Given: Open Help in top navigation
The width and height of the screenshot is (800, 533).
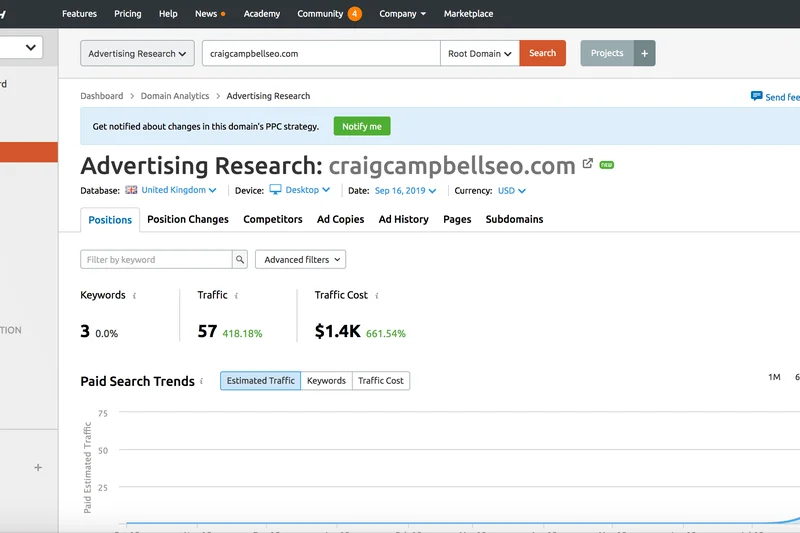Looking at the screenshot, I should point(168,14).
